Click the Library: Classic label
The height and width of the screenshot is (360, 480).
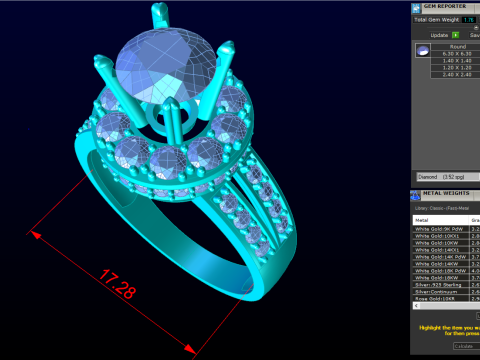pos(442,208)
